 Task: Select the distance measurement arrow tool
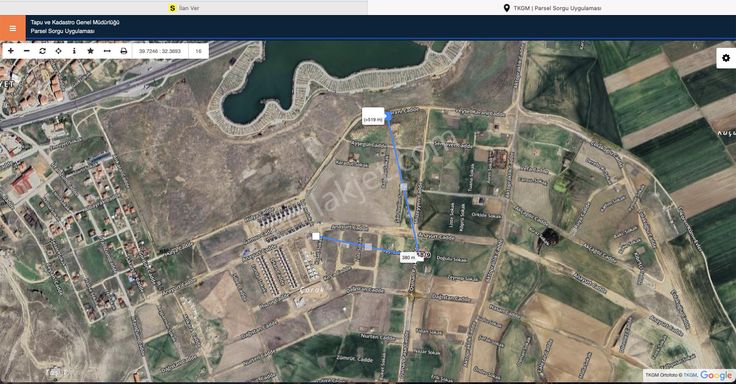pyautogui.click(x=107, y=51)
